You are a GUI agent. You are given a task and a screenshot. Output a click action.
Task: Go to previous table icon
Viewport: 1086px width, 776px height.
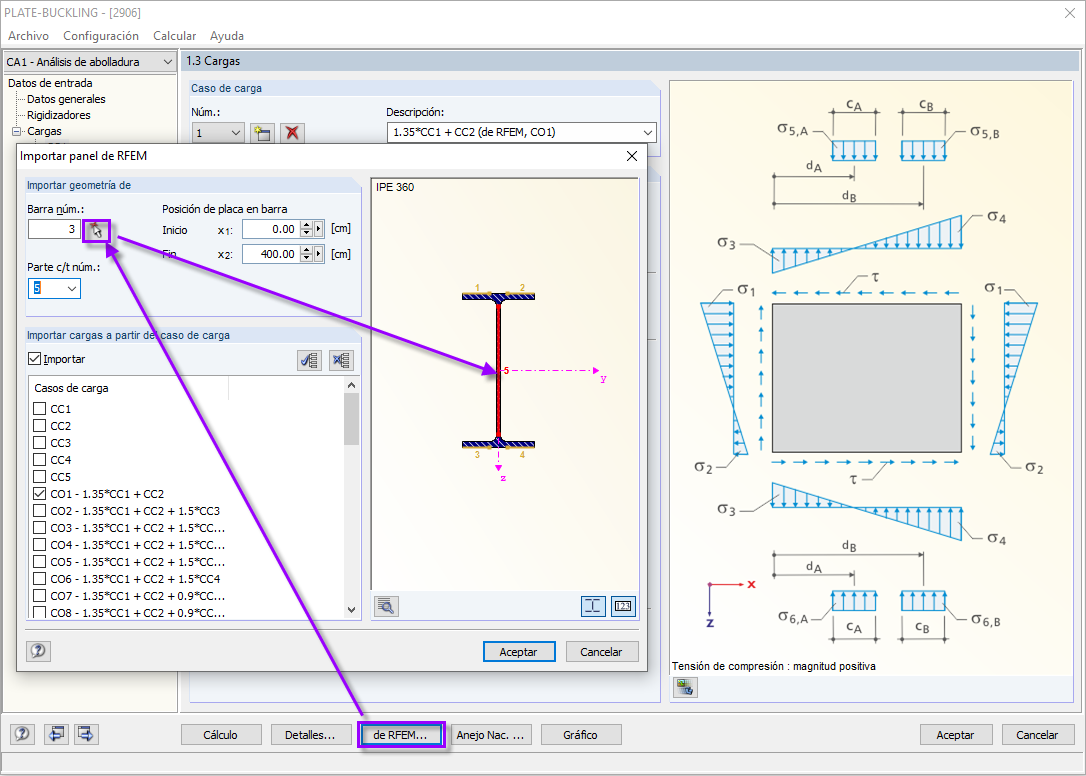[x=56, y=734]
